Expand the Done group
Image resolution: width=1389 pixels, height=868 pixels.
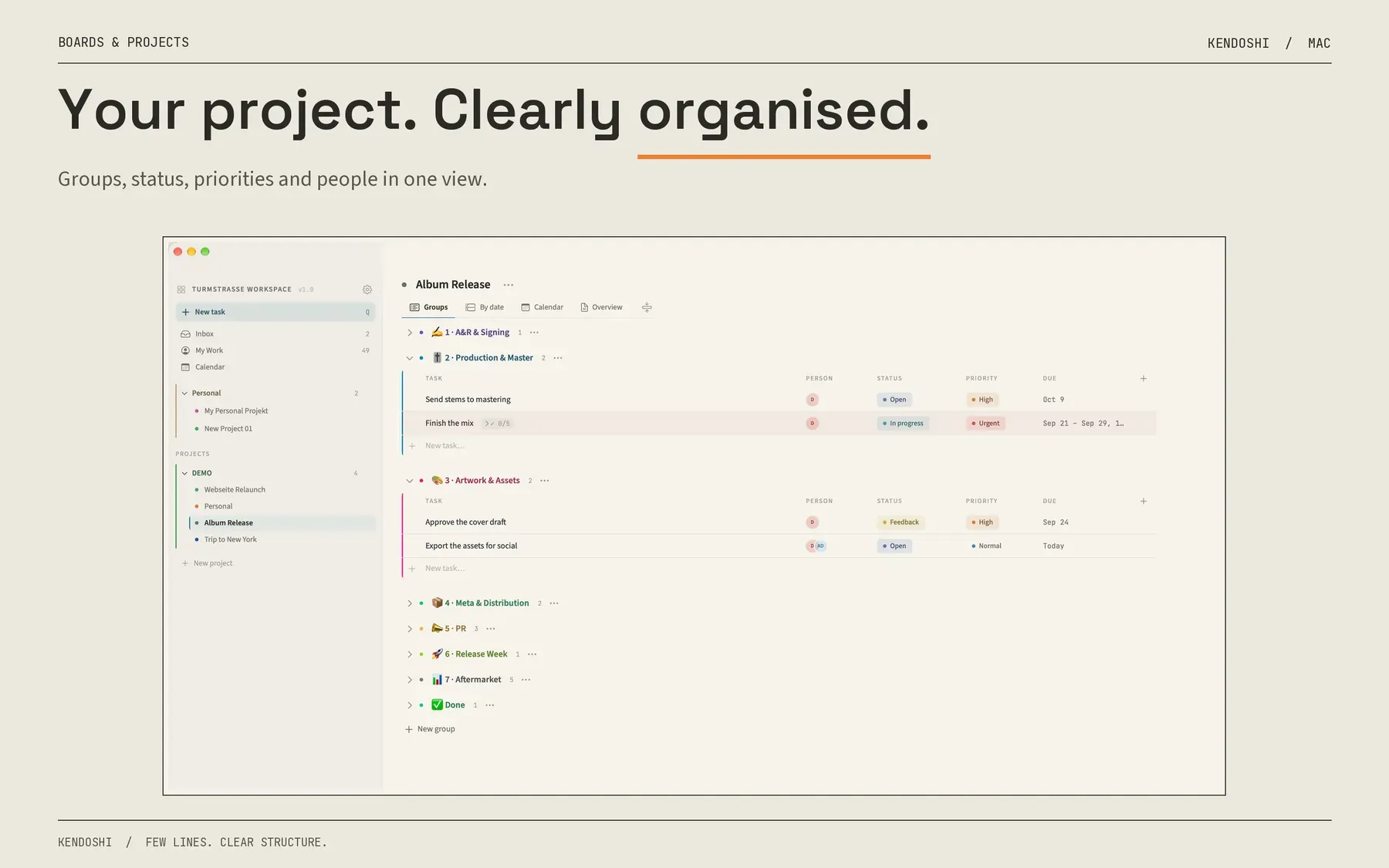(x=410, y=705)
